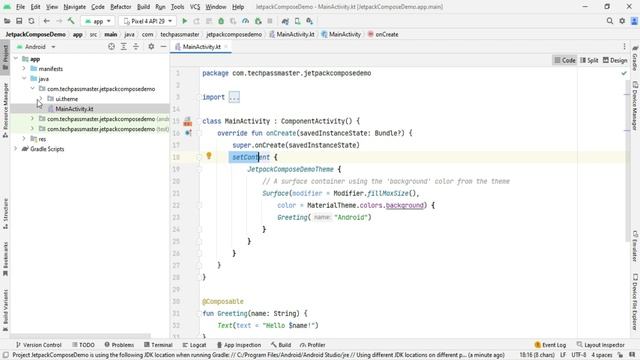640x360 pixels.
Task: Click the run gutter icon beside MainActivity class
Action: click(188, 121)
